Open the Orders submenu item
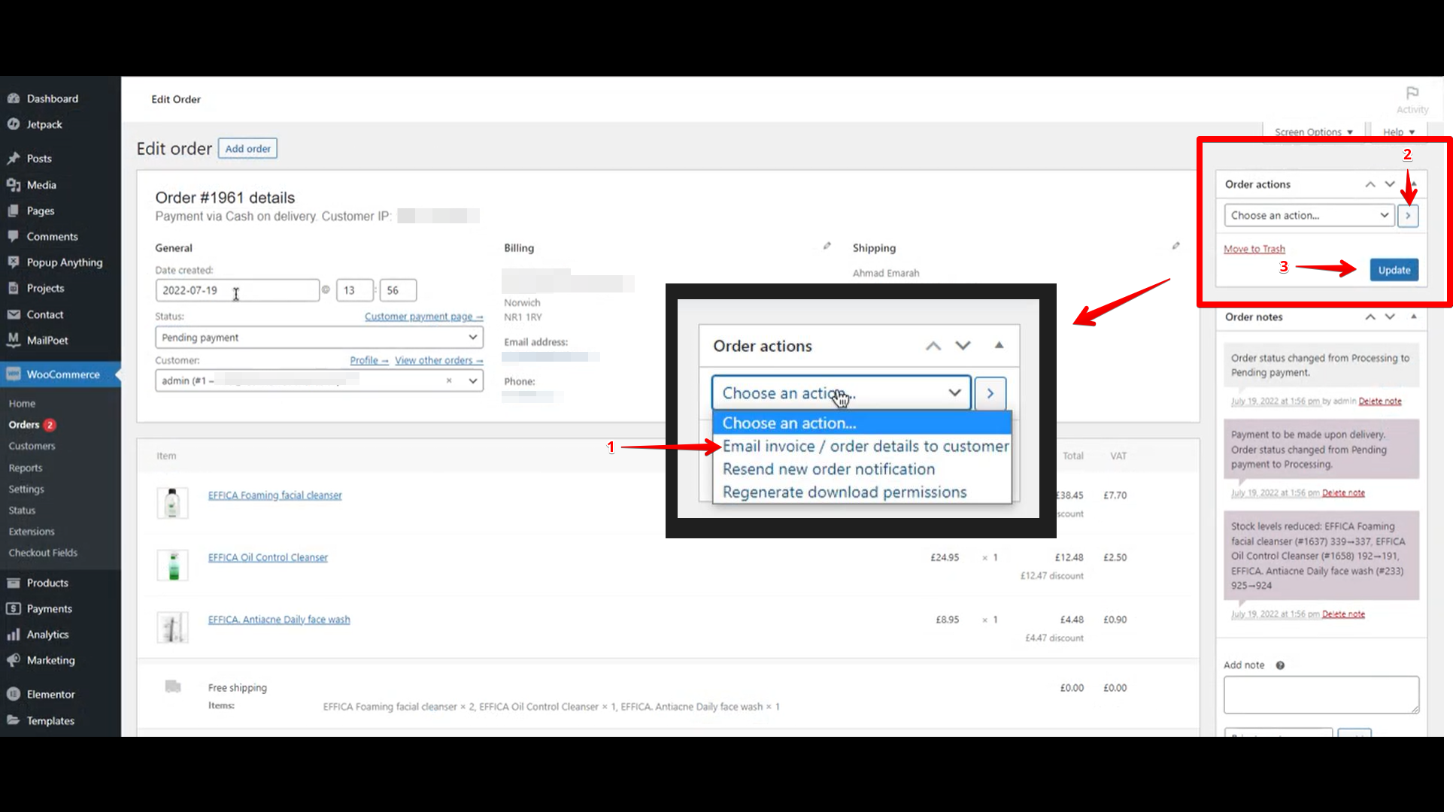Image resolution: width=1456 pixels, height=812 pixels. [24, 425]
